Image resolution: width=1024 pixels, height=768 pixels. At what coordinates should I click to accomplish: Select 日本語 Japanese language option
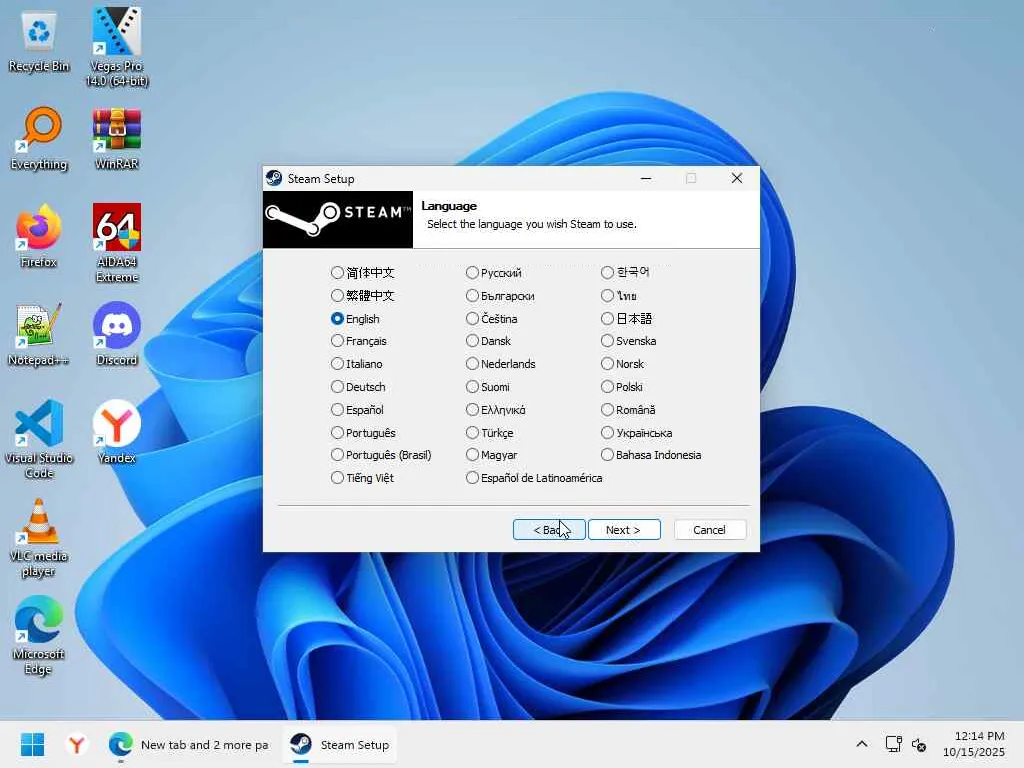tap(627, 319)
